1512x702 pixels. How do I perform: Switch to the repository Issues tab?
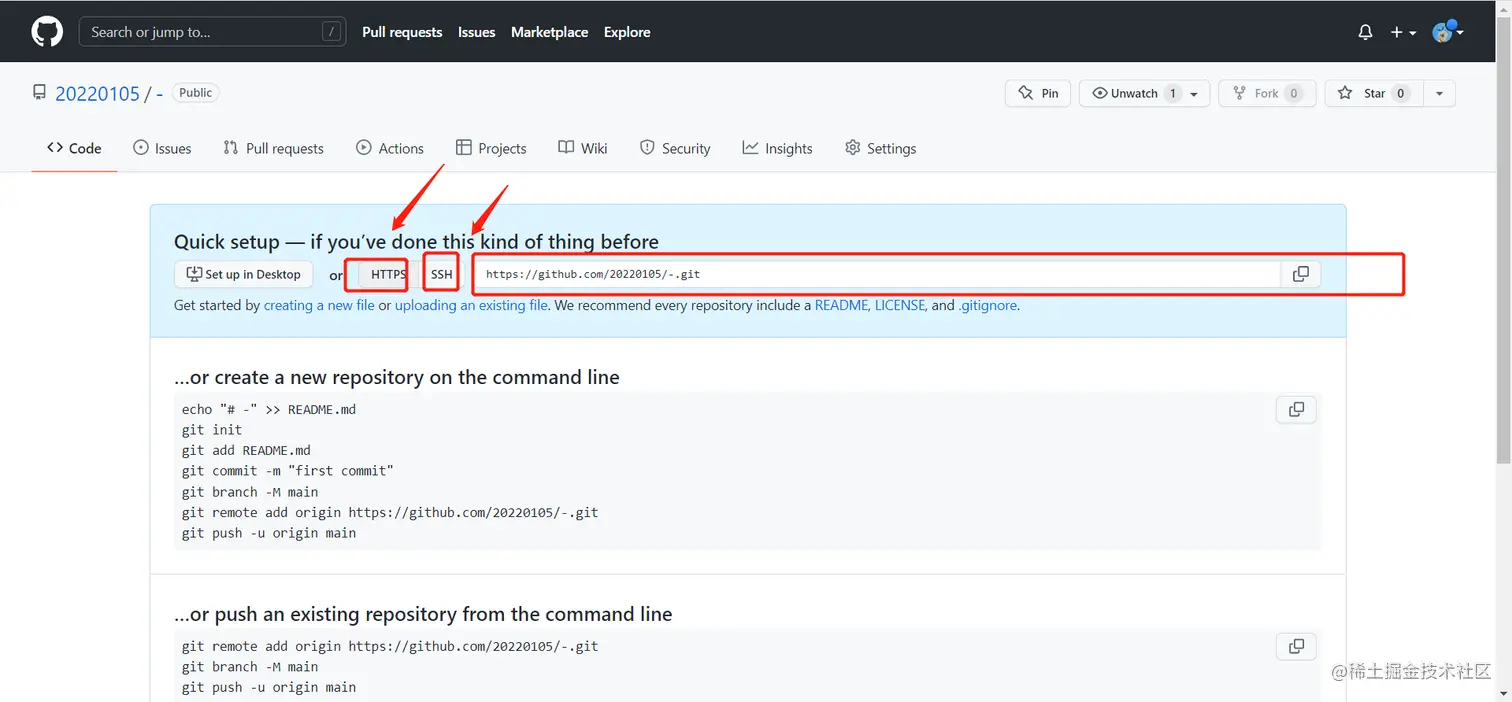162,148
